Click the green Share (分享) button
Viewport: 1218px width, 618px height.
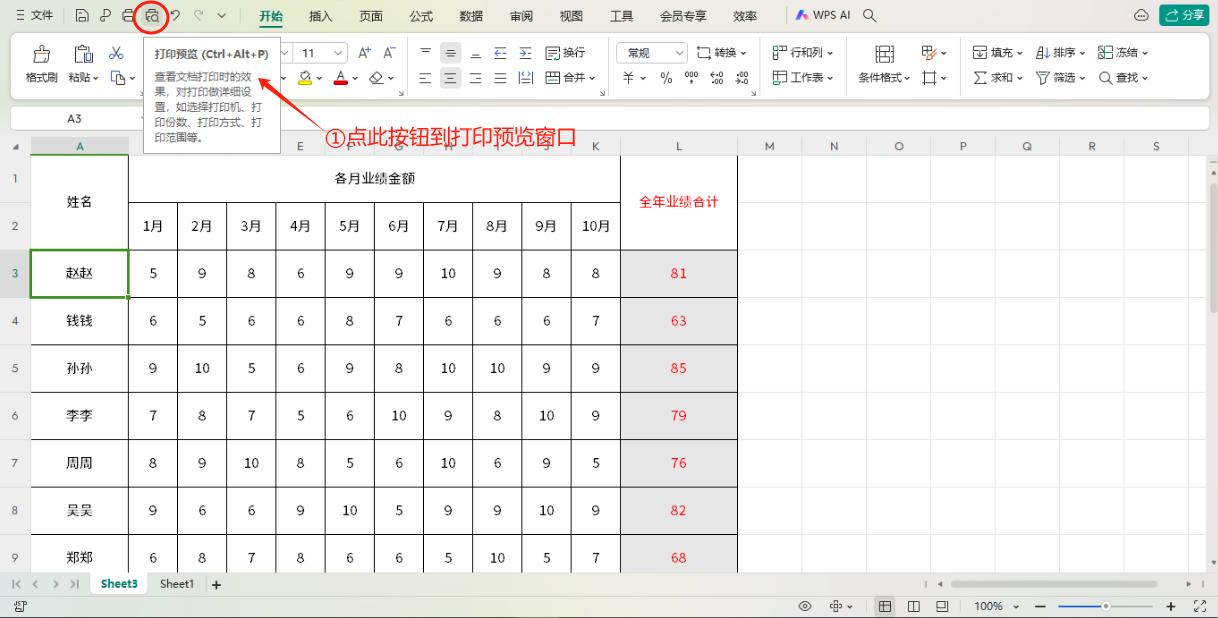(1184, 16)
